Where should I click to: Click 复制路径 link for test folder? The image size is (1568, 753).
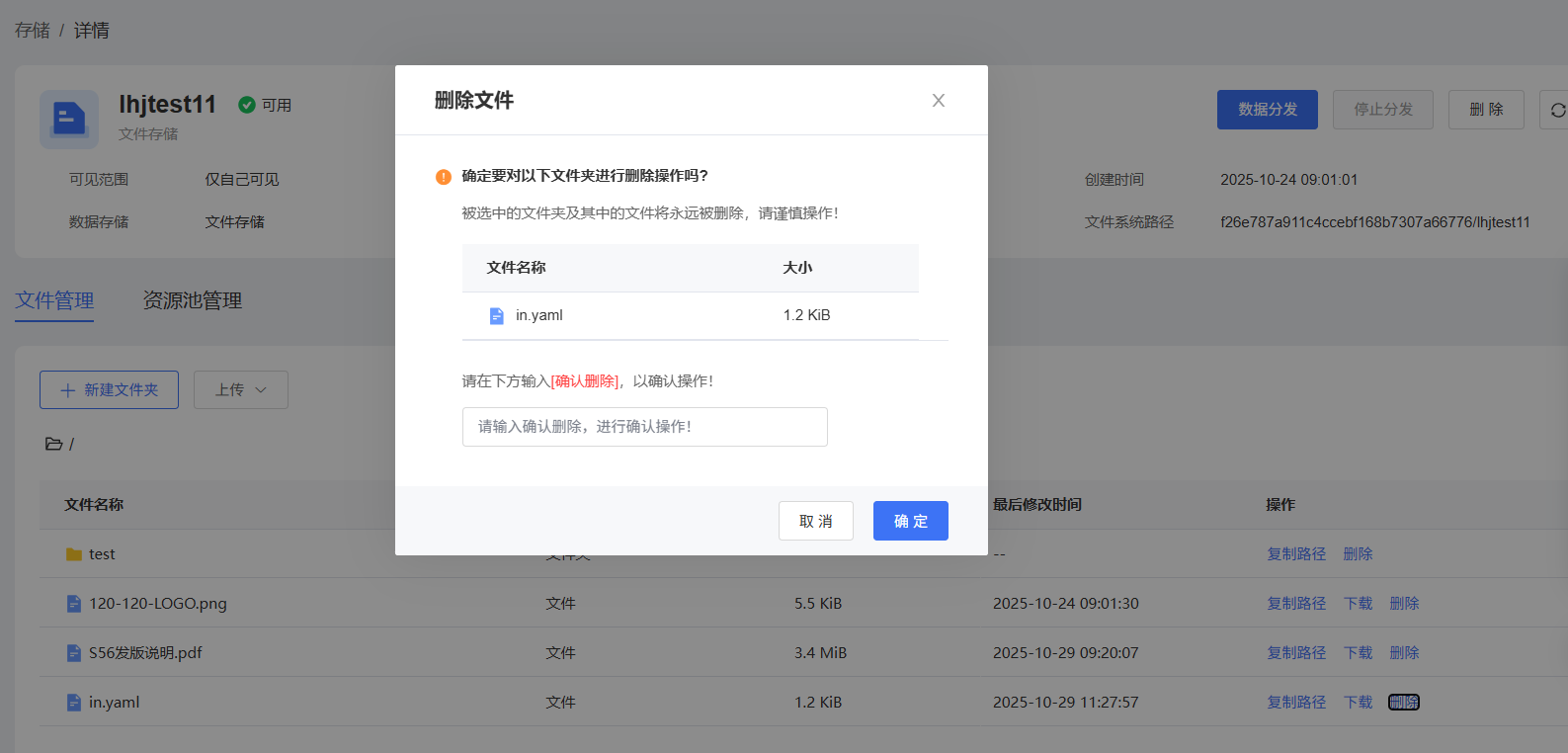[1296, 554]
